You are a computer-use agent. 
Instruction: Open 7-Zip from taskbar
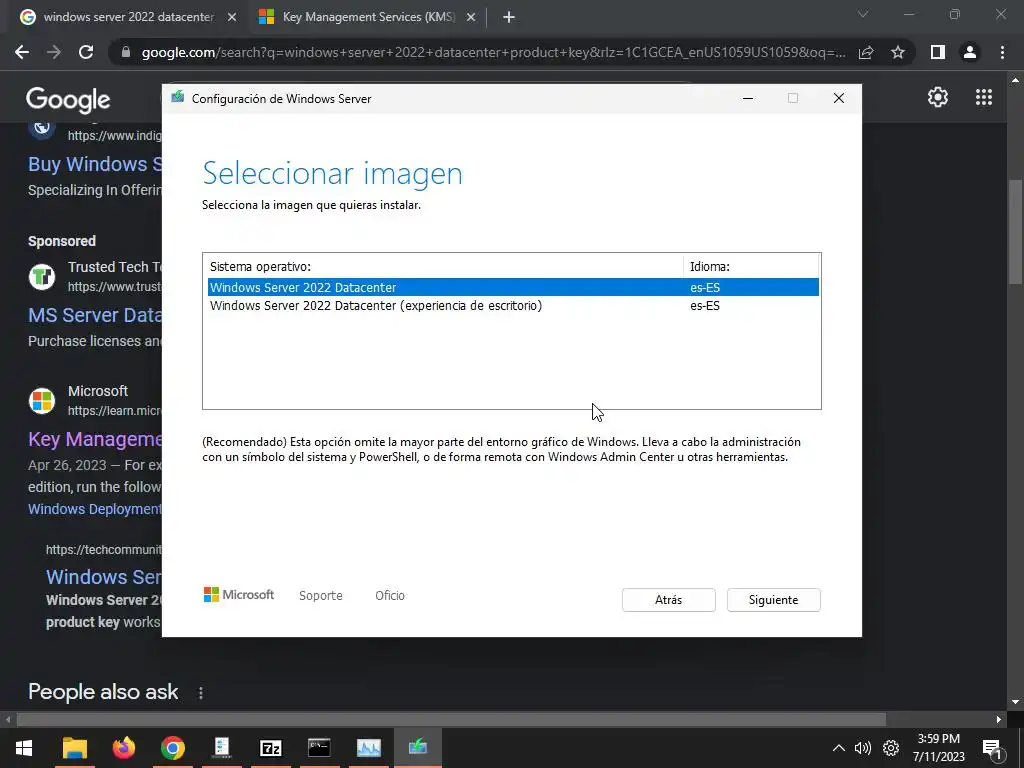pos(270,748)
